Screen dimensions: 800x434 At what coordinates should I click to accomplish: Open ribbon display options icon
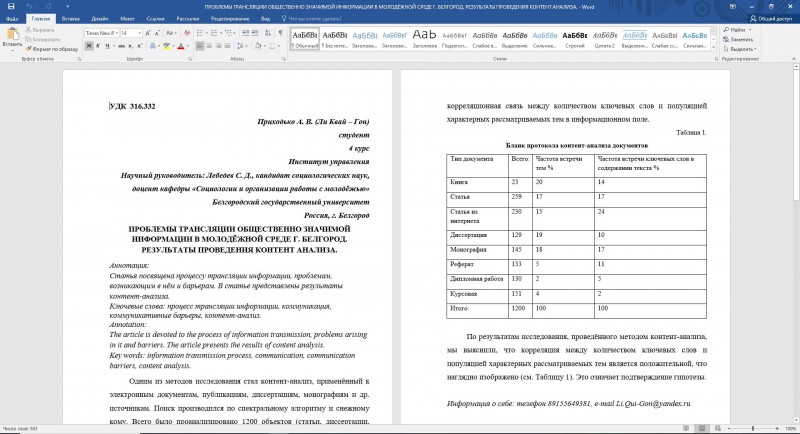[x=733, y=7]
